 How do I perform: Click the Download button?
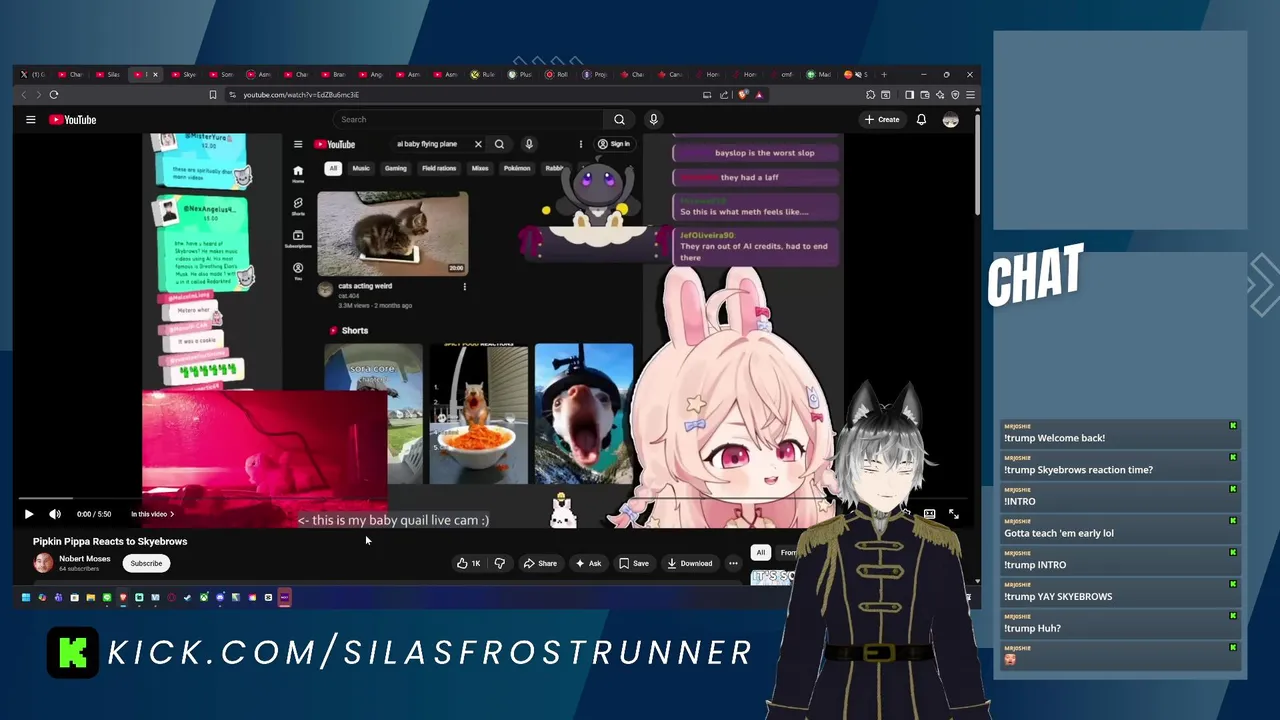tap(690, 563)
